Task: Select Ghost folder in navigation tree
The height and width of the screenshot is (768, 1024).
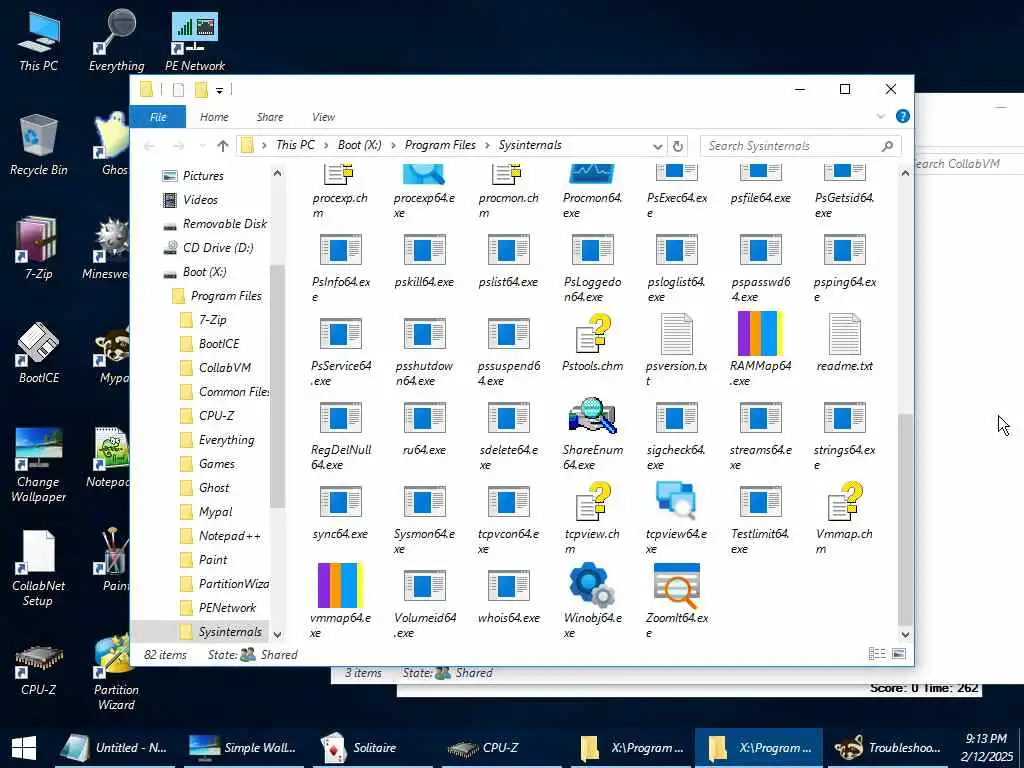Action: (x=214, y=488)
